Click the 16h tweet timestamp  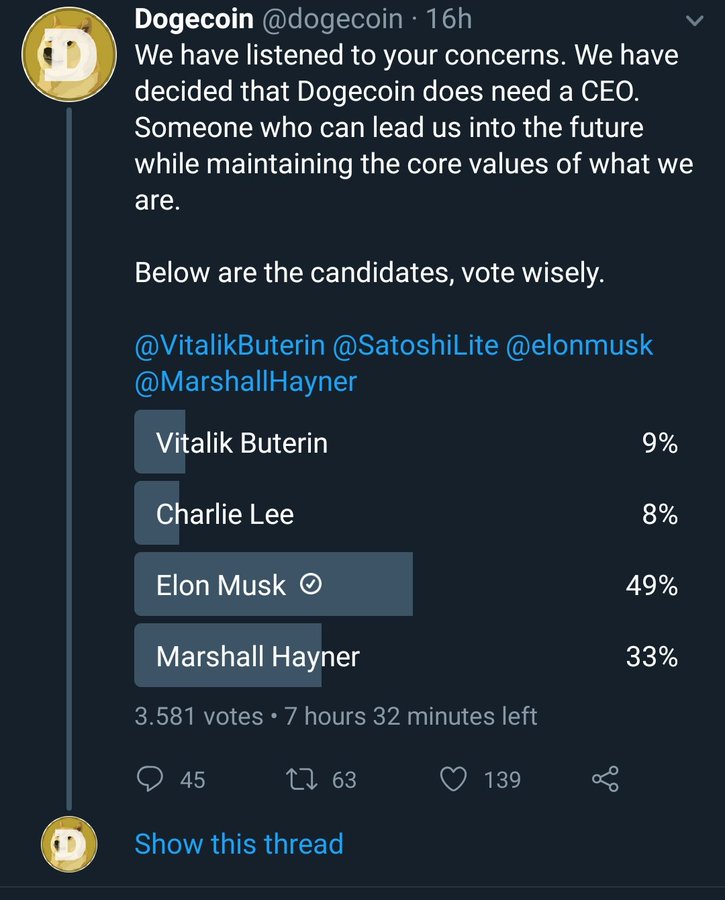click(449, 18)
